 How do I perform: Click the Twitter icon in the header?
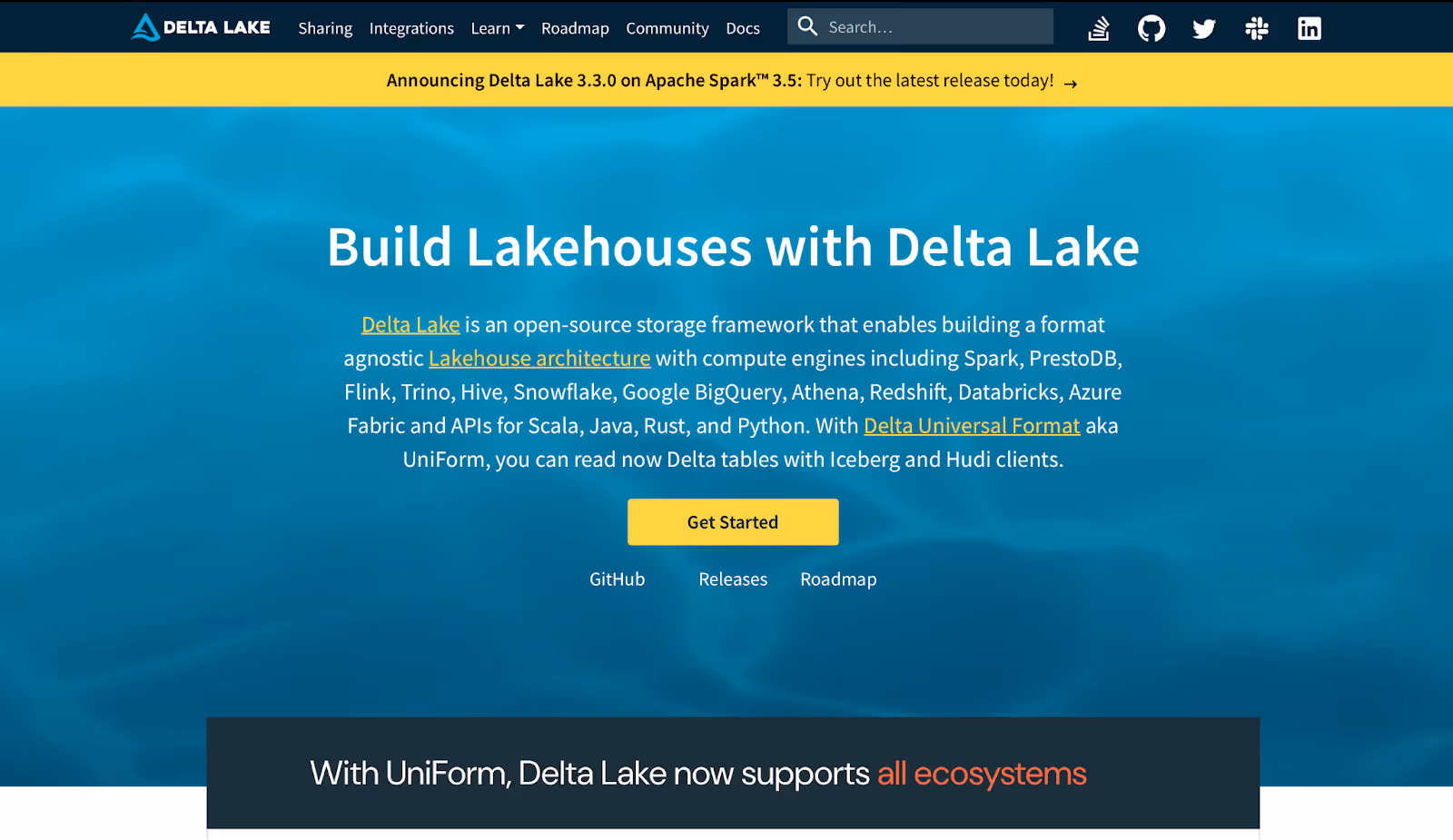(1203, 27)
